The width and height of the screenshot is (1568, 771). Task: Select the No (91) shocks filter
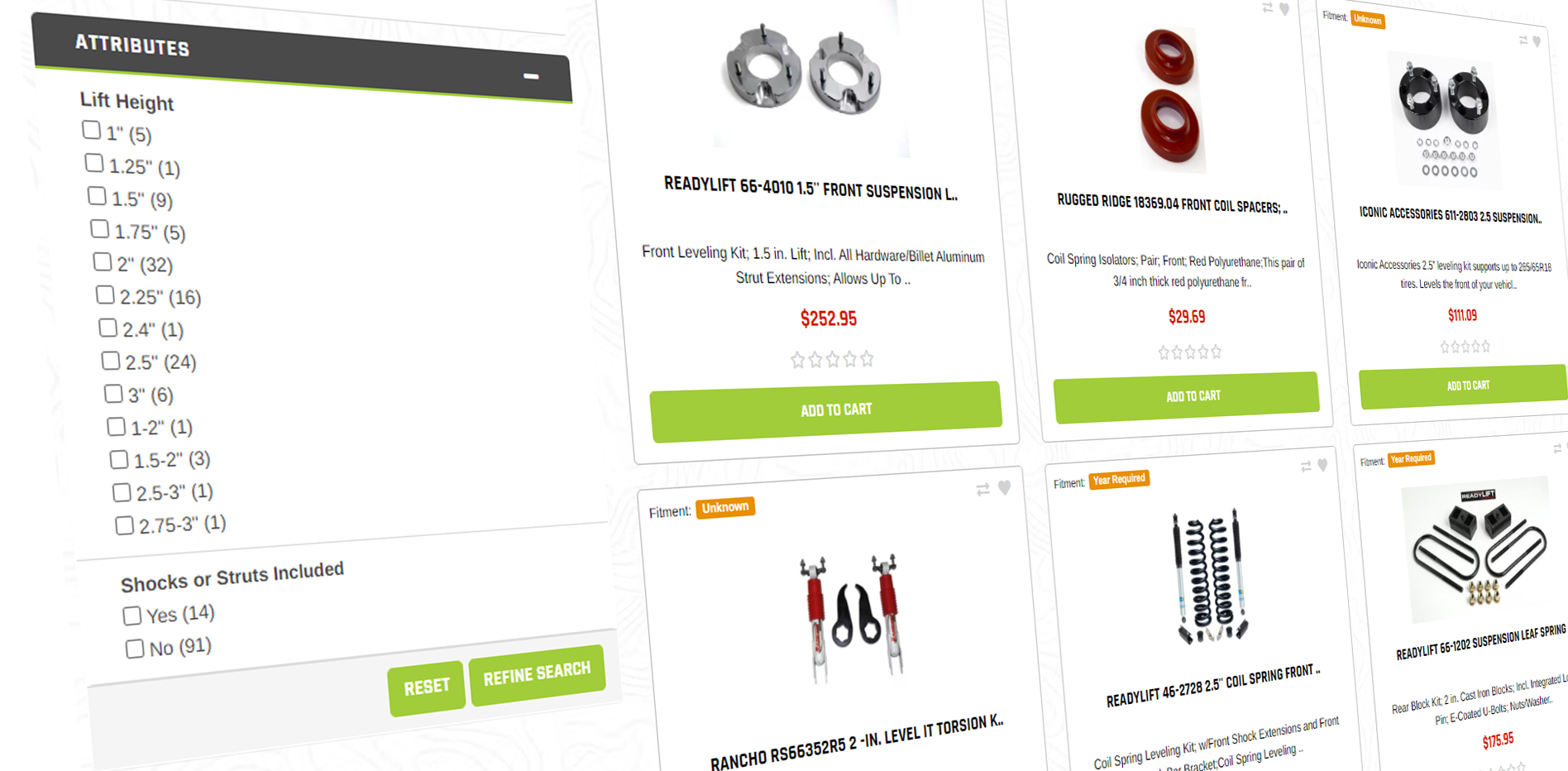pos(134,649)
